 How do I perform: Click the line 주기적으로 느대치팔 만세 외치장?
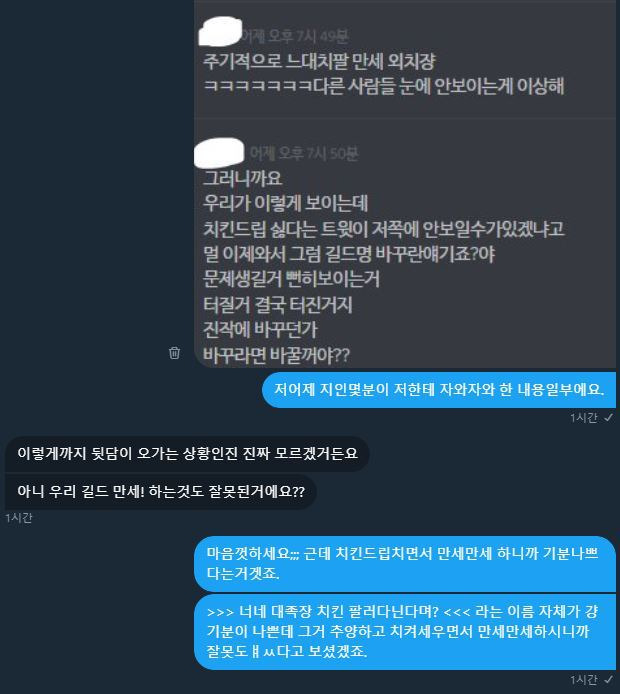(320, 61)
